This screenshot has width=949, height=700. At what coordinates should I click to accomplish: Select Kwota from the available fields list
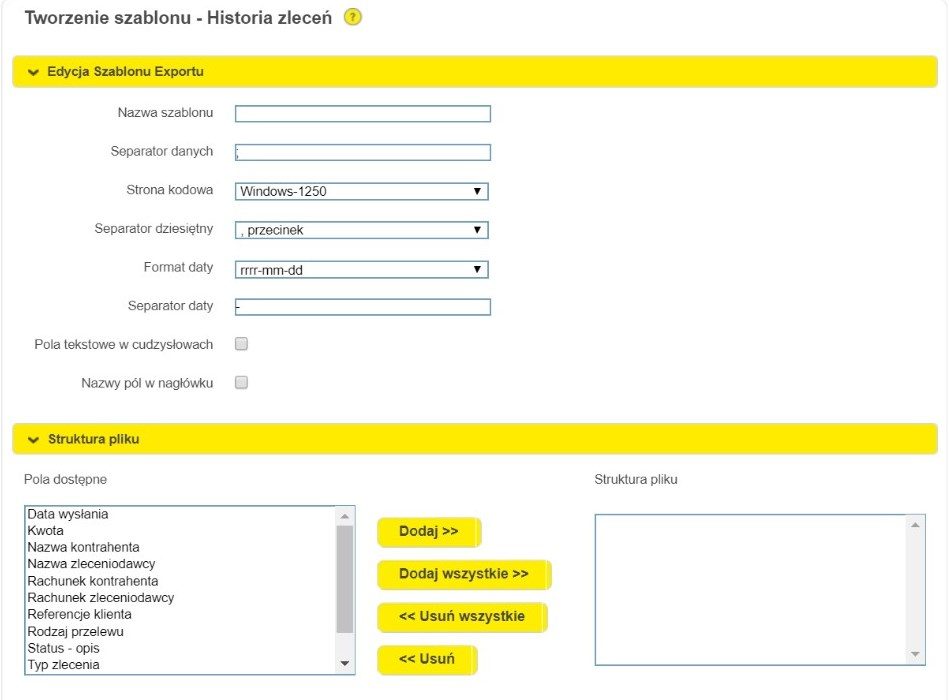tap(46, 531)
